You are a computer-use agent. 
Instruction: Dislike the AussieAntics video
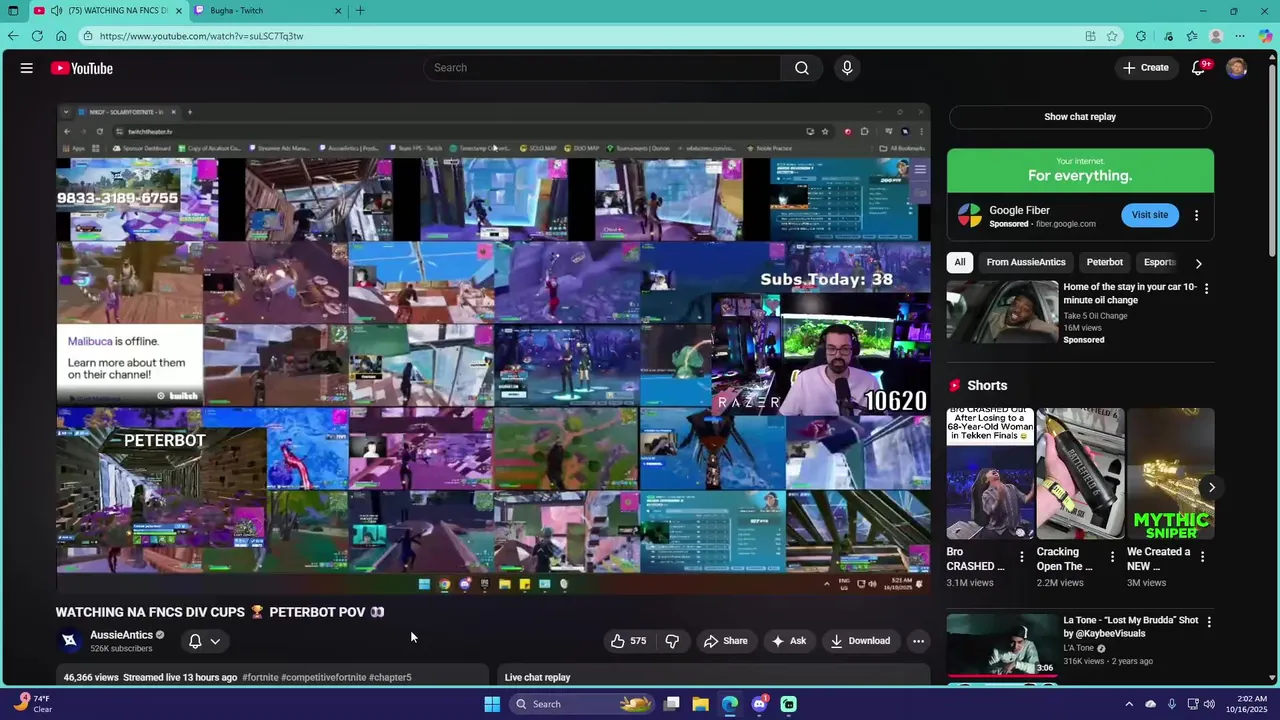672,641
